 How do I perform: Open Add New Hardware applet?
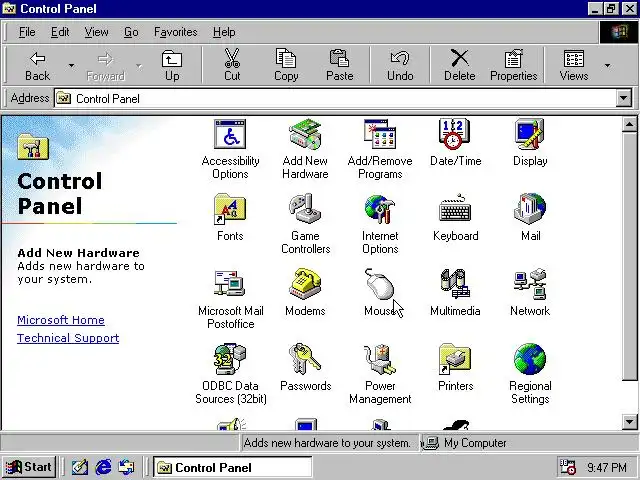[x=305, y=134]
